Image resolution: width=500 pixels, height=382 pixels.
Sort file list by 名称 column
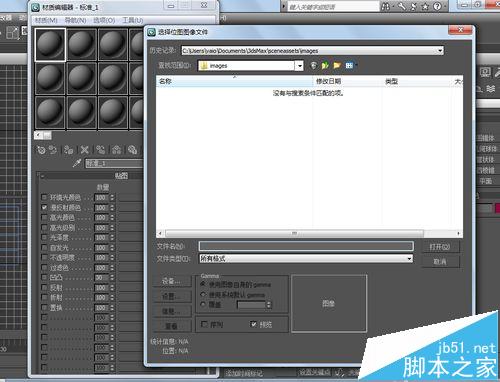(x=234, y=81)
